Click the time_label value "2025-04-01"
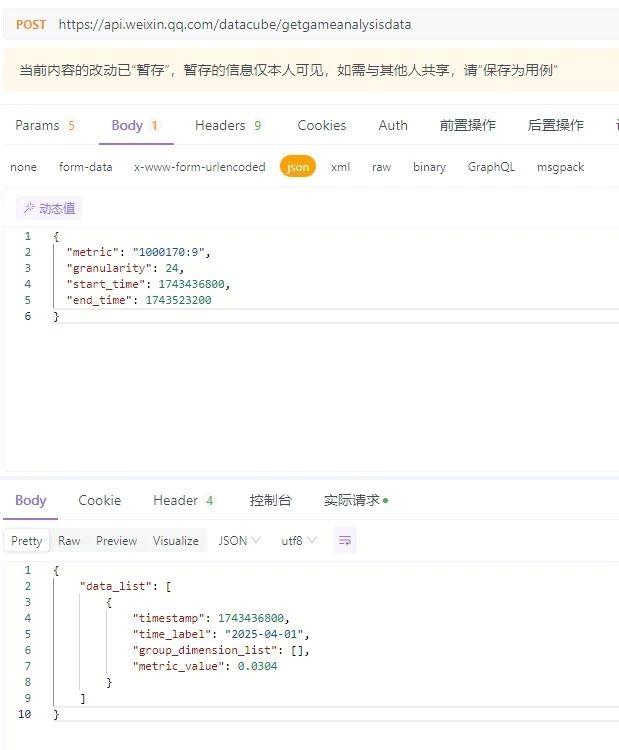 pos(264,634)
